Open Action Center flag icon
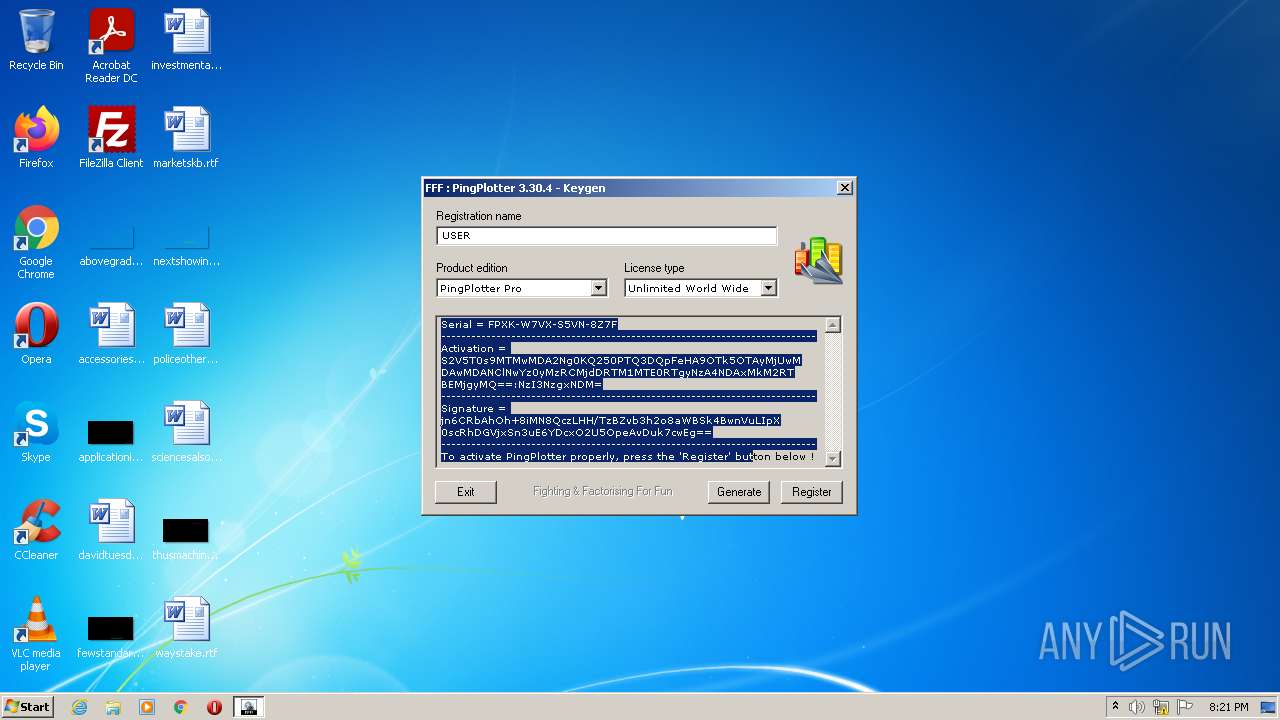 coord(1184,707)
